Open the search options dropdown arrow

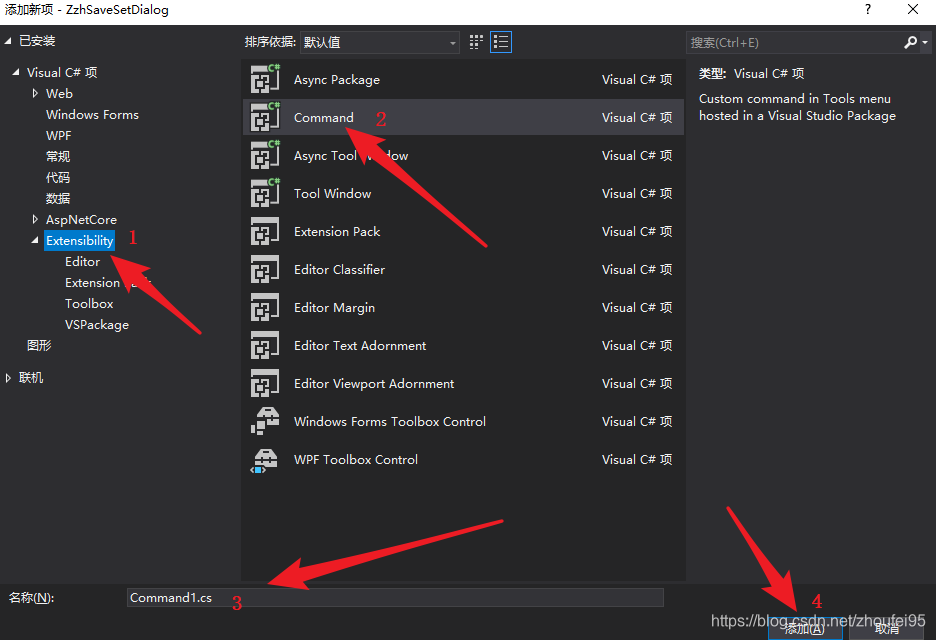(925, 42)
